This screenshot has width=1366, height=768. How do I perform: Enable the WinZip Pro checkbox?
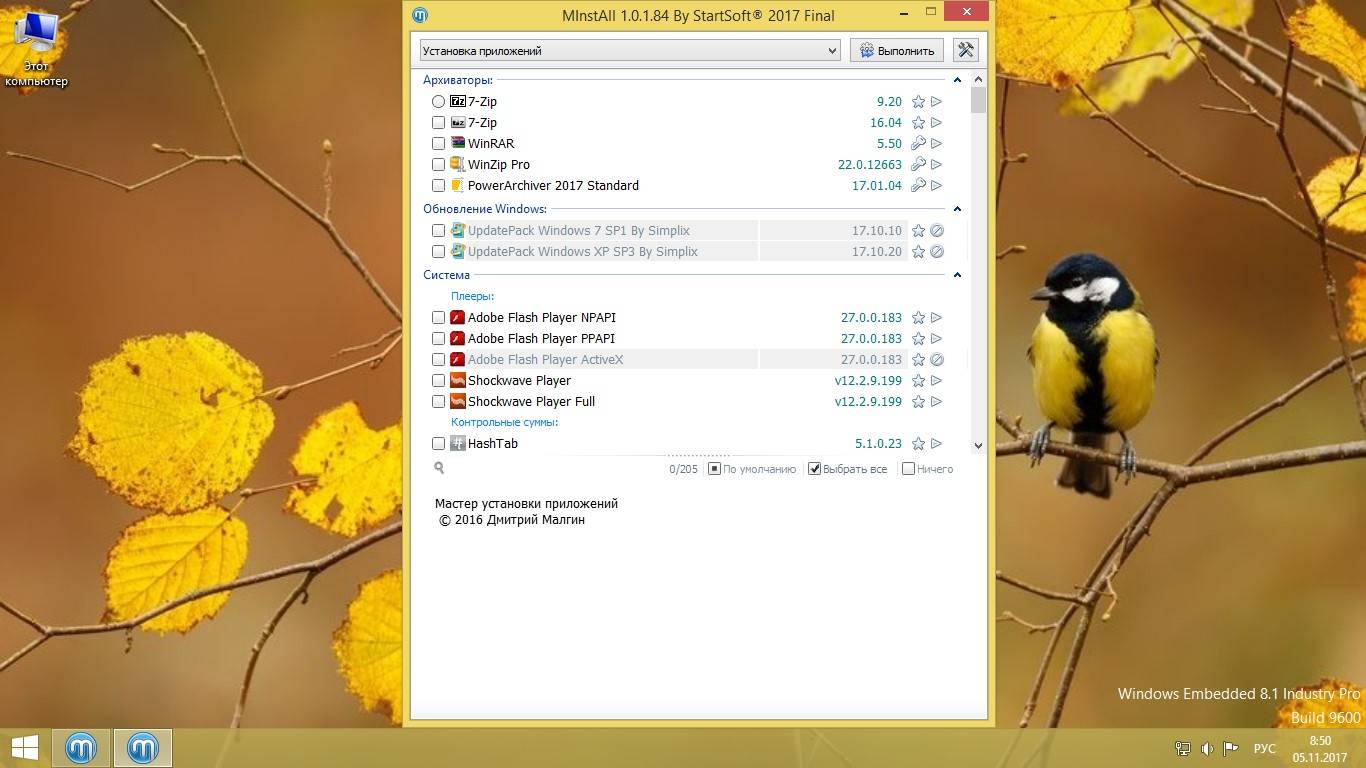[x=439, y=165]
